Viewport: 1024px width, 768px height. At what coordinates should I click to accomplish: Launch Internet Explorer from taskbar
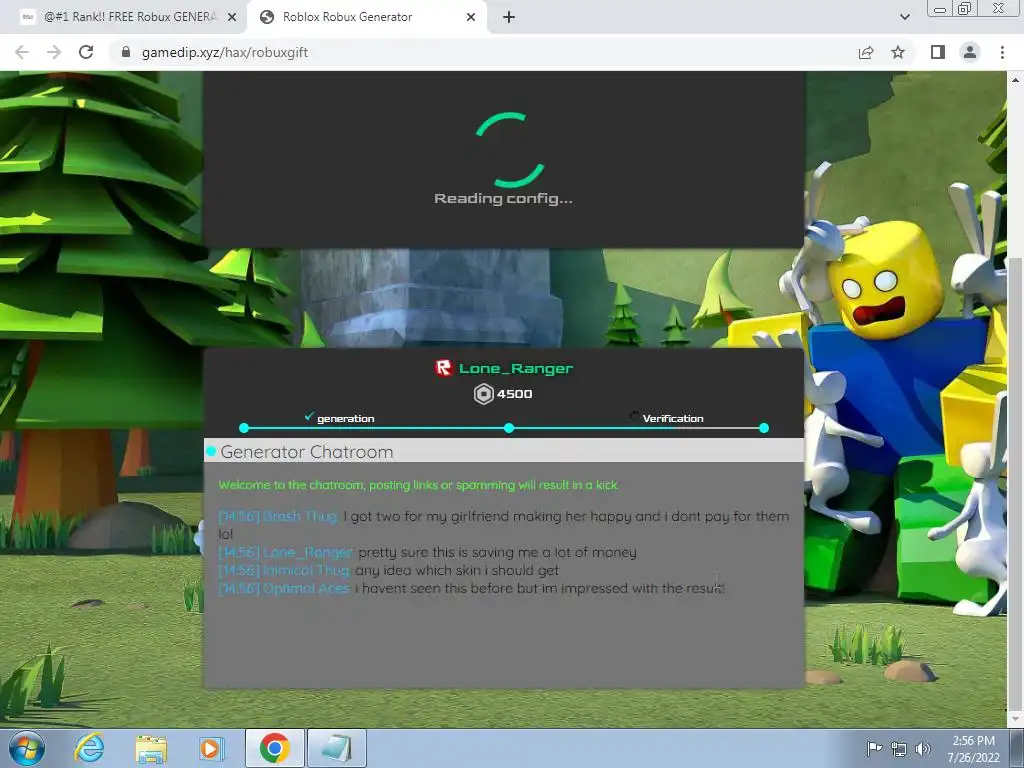point(89,748)
